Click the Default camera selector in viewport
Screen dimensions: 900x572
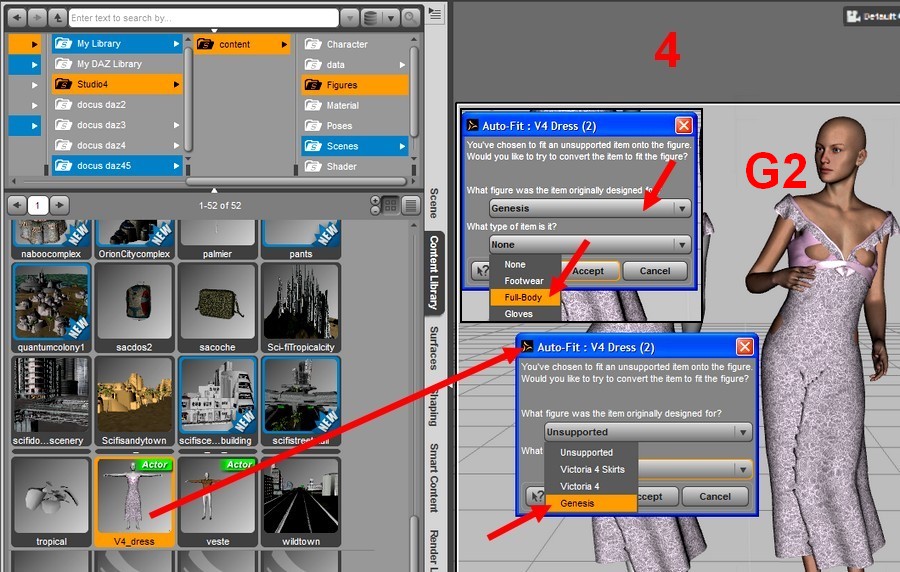click(x=871, y=17)
